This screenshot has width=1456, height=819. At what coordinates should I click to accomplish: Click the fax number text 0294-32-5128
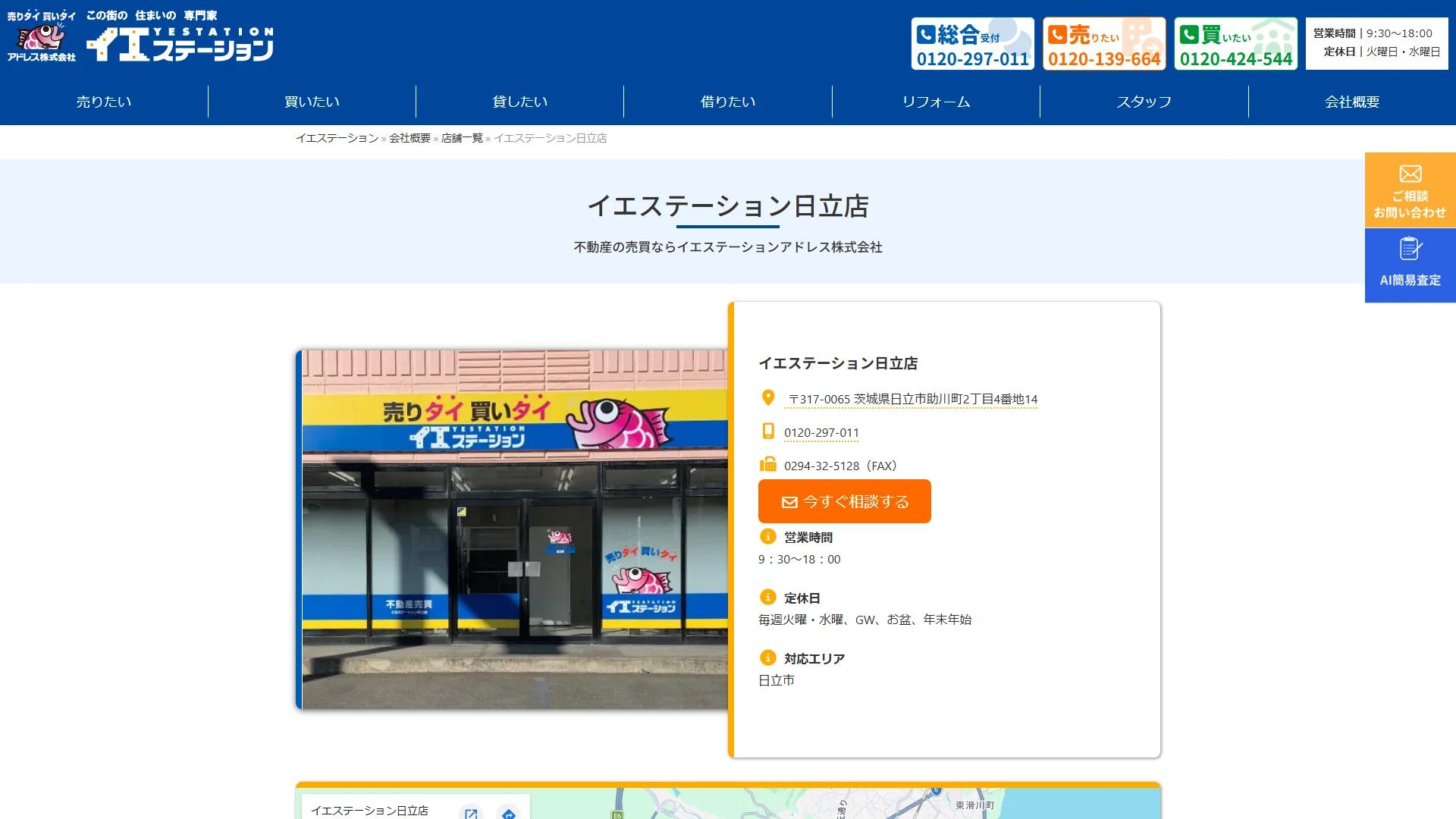840,466
